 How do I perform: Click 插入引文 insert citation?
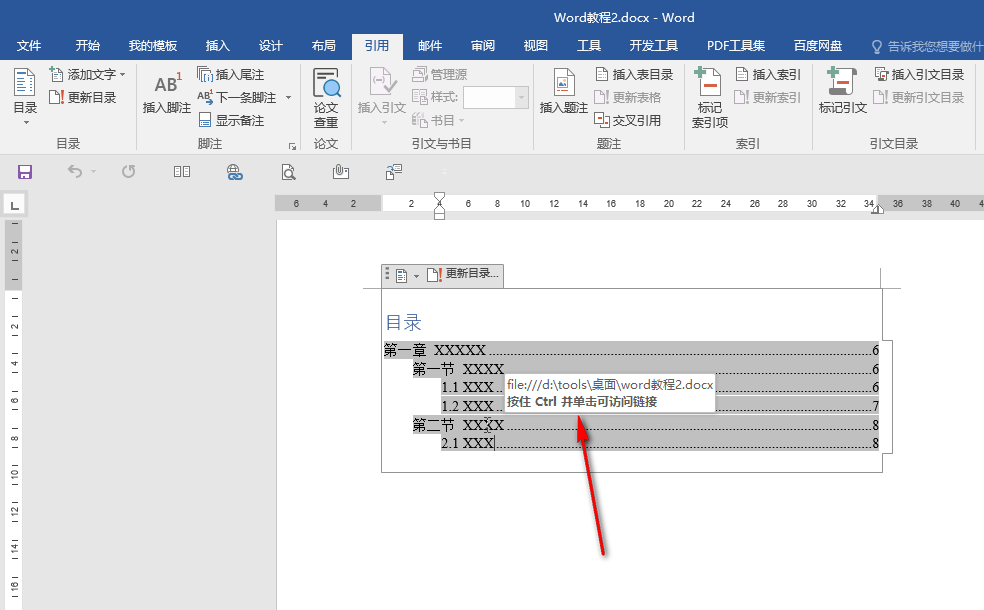tap(382, 95)
